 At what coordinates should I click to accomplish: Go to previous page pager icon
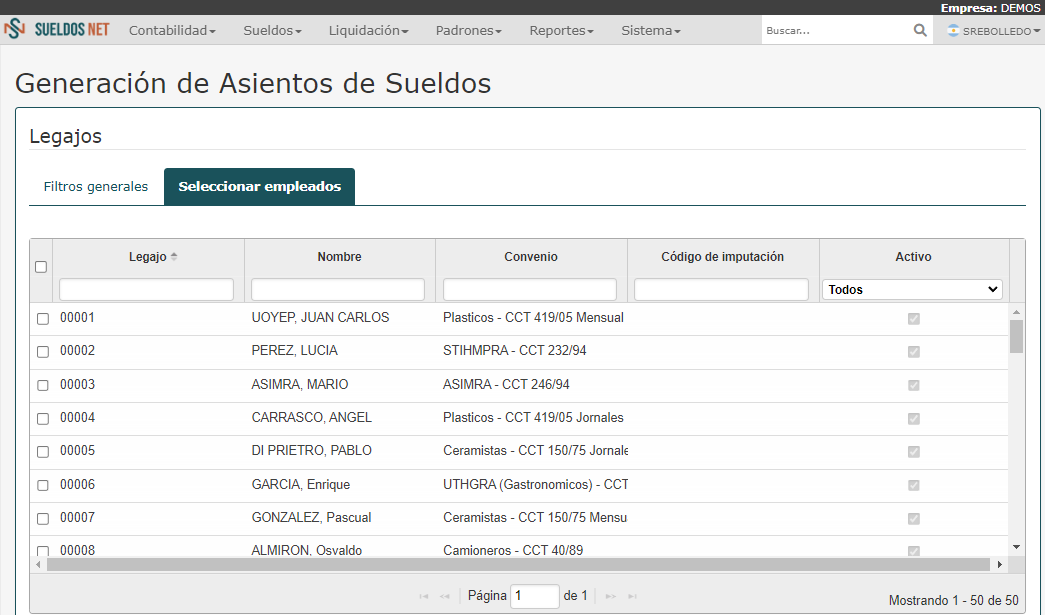[x=445, y=596]
